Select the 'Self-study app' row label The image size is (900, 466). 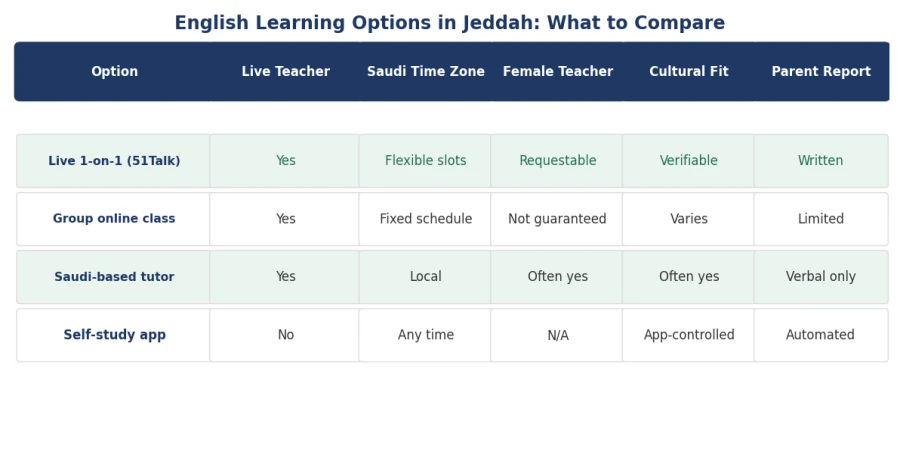pos(114,335)
